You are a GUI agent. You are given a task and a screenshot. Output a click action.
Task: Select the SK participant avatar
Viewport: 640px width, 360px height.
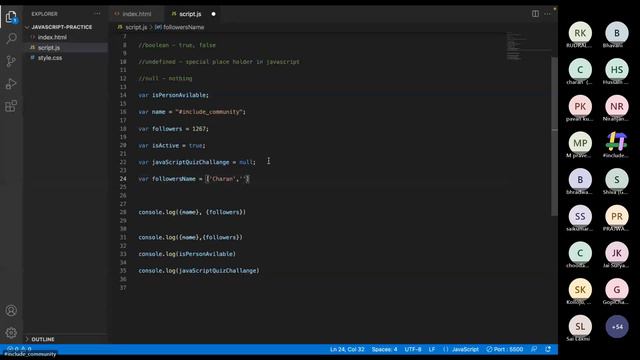[x=580, y=290]
